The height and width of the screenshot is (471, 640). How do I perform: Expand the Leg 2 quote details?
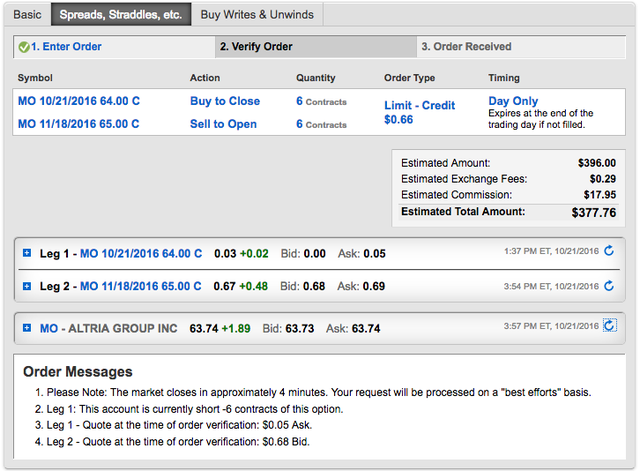(x=27, y=286)
